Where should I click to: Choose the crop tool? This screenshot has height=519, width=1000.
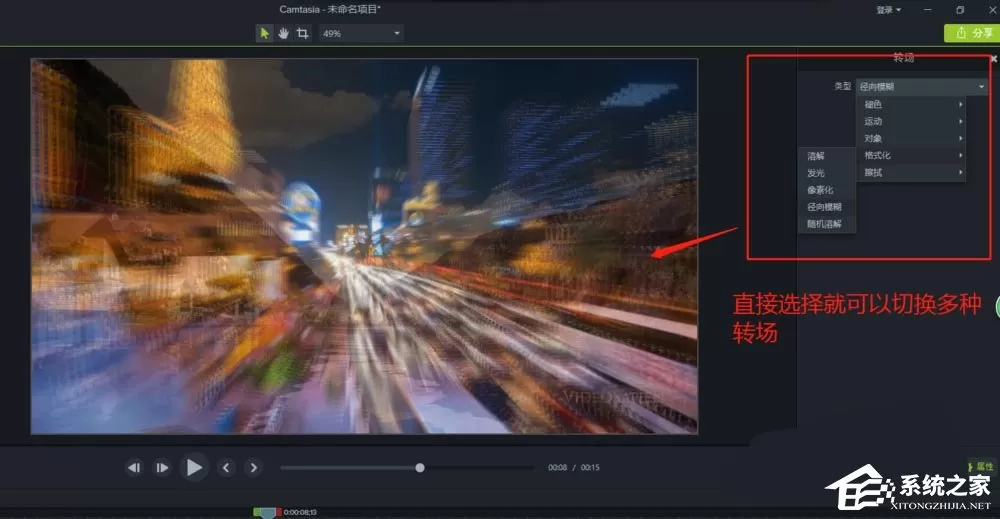click(x=303, y=33)
